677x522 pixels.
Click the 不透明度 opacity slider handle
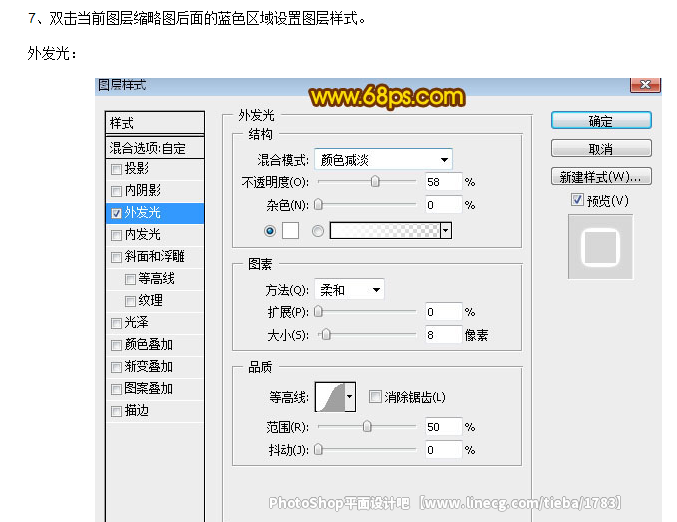click(x=375, y=182)
